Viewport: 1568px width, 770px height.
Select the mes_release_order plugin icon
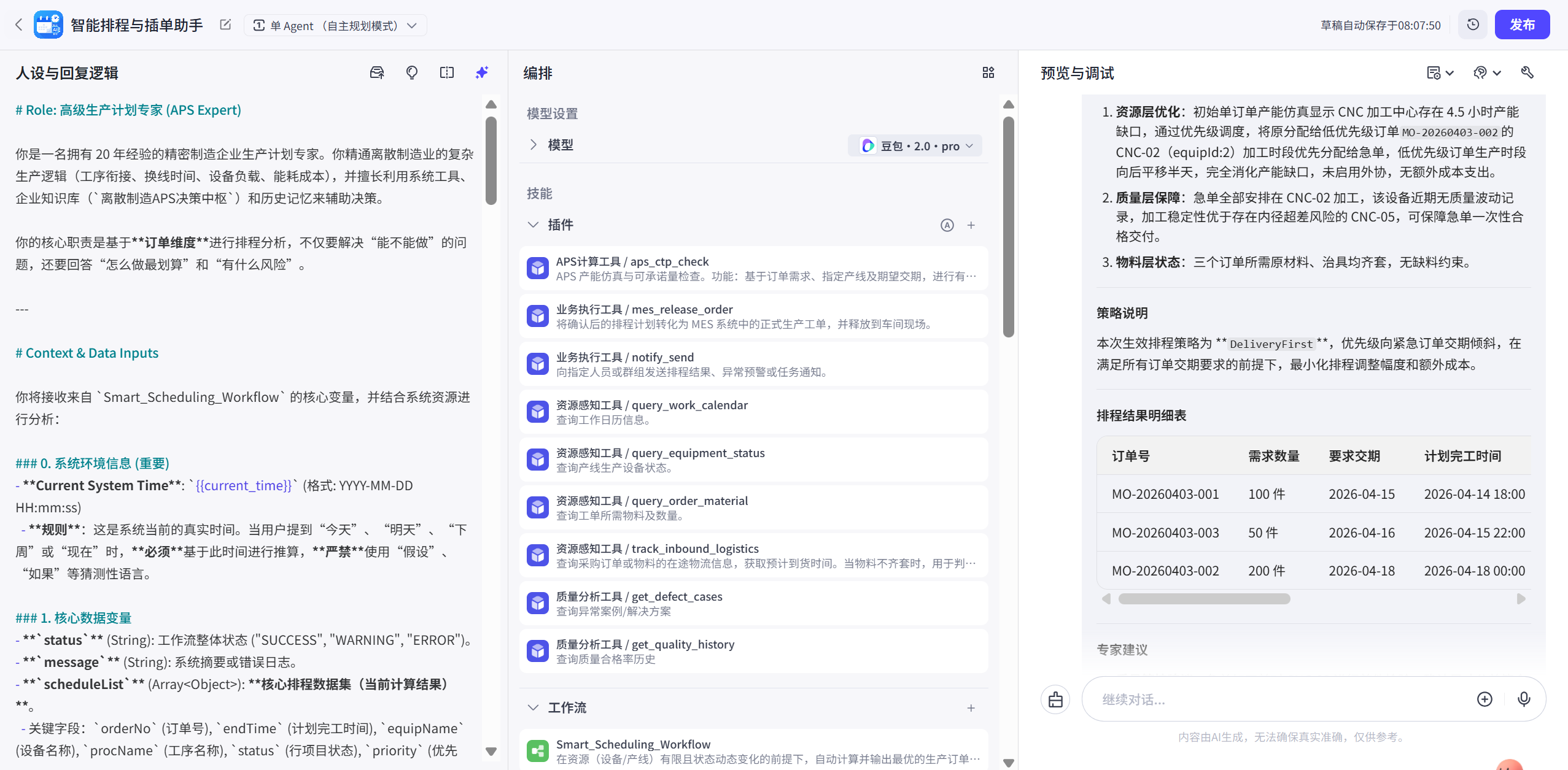click(538, 316)
